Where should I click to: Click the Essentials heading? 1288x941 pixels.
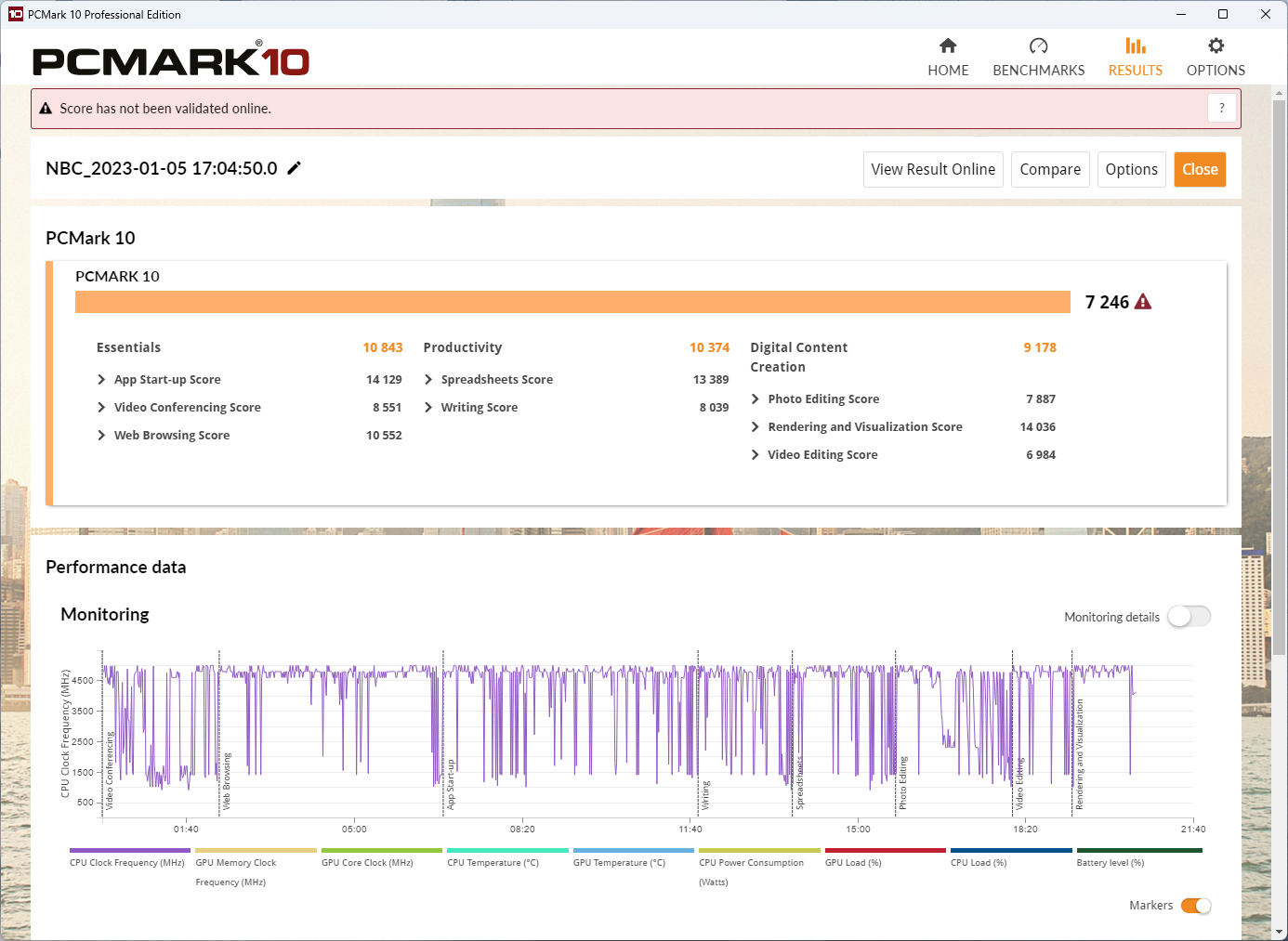tap(128, 347)
